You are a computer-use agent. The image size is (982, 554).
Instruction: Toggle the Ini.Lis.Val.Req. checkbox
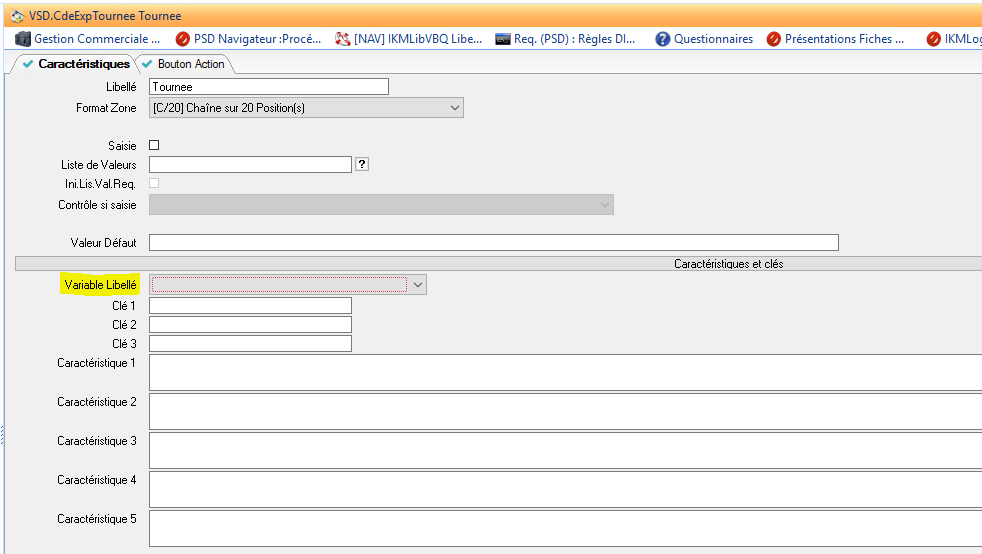point(154,183)
